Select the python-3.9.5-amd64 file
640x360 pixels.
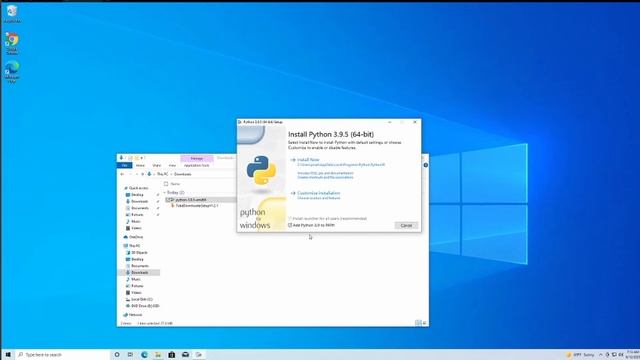click(191, 200)
